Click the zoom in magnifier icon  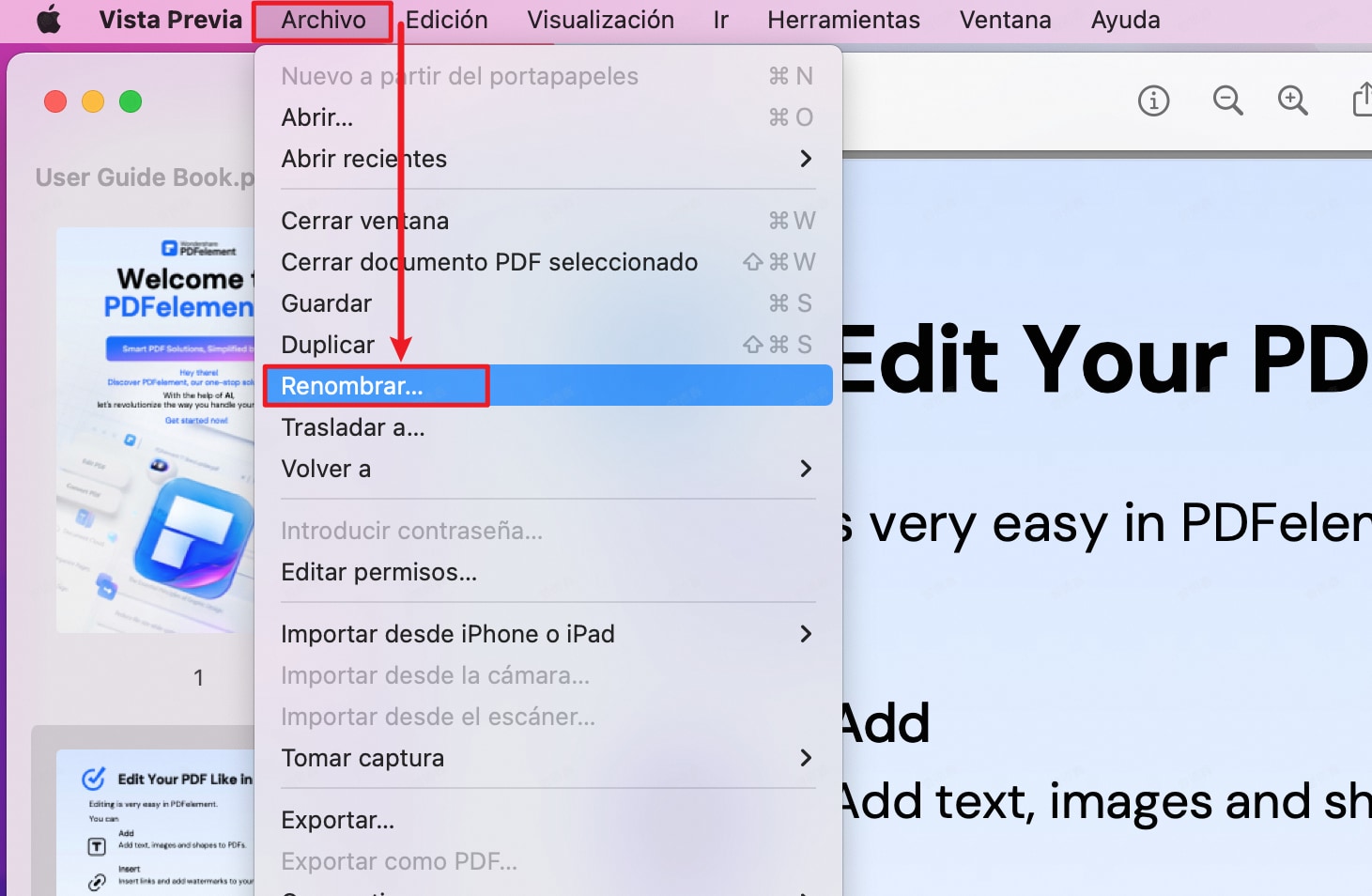point(1293,100)
